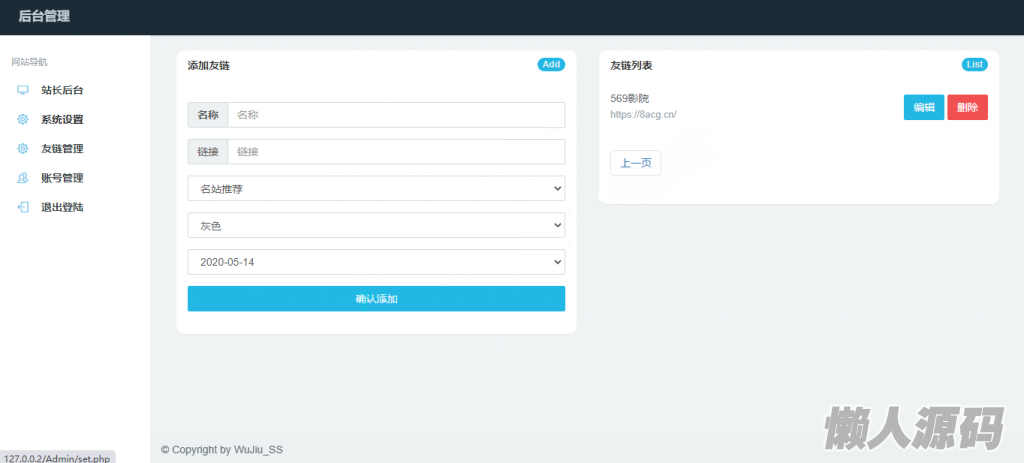Screen dimensions: 1024x463
Task: Click the 后台管理 header title
Action: pos(44,16)
